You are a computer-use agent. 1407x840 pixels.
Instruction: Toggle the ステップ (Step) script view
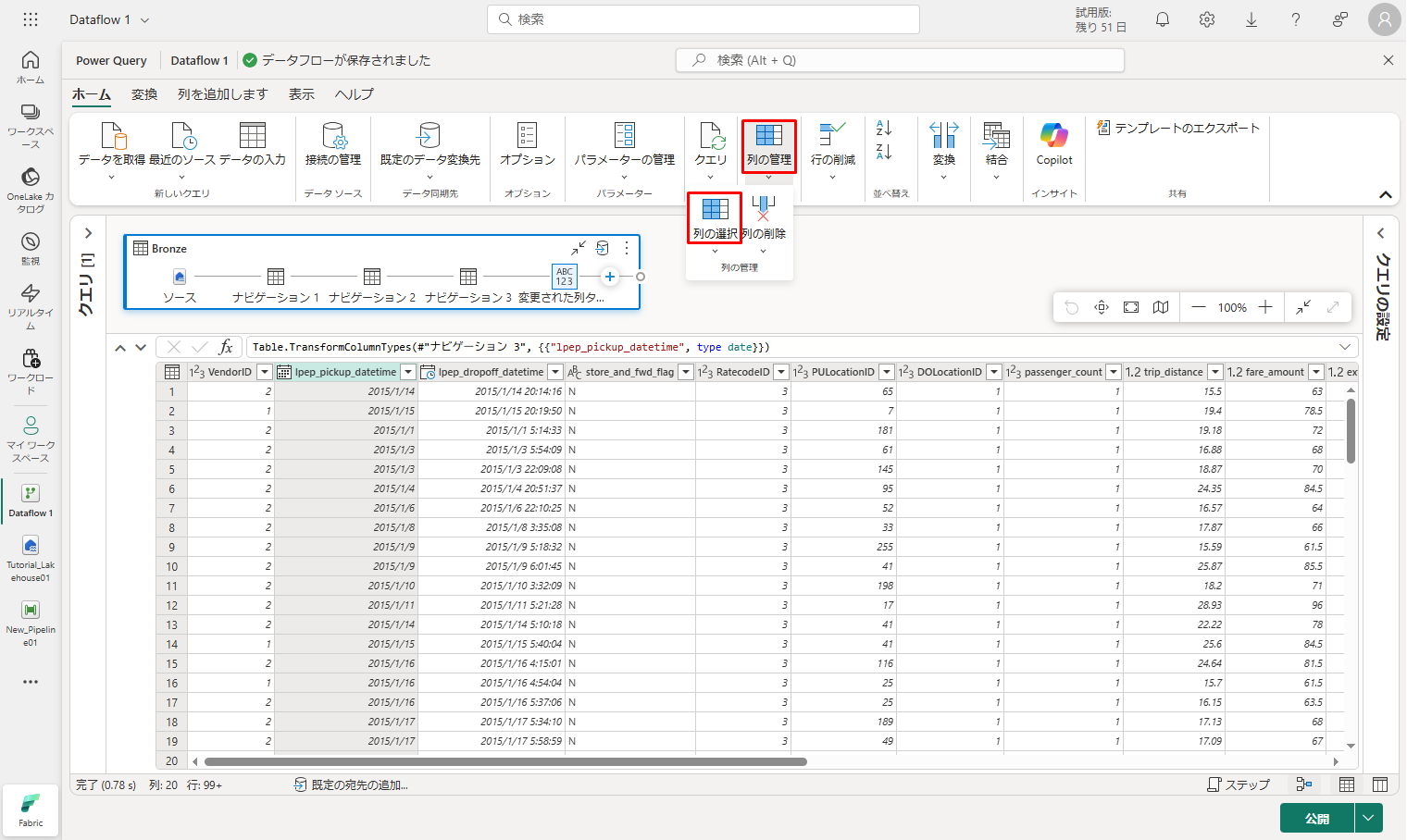pos(1239,784)
